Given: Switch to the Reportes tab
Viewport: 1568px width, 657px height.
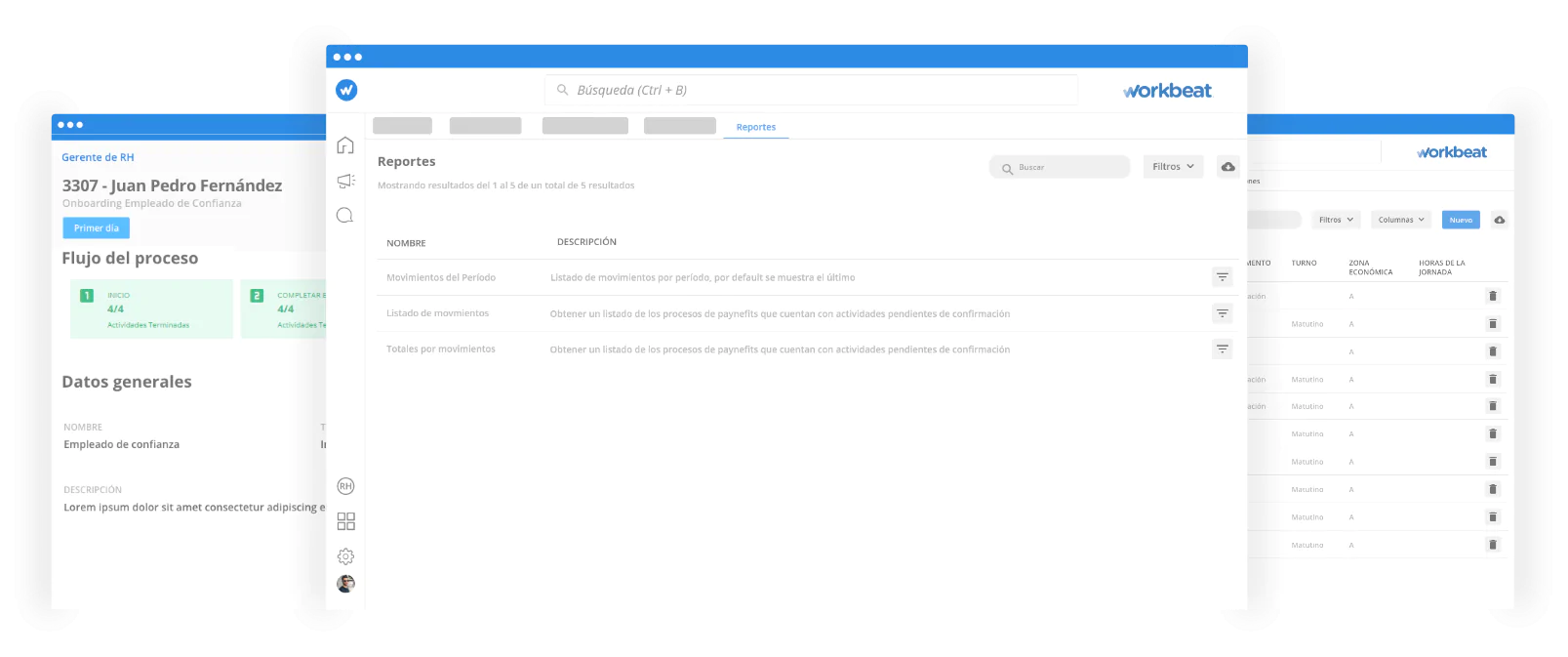Looking at the screenshot, I should pos(755,127).
